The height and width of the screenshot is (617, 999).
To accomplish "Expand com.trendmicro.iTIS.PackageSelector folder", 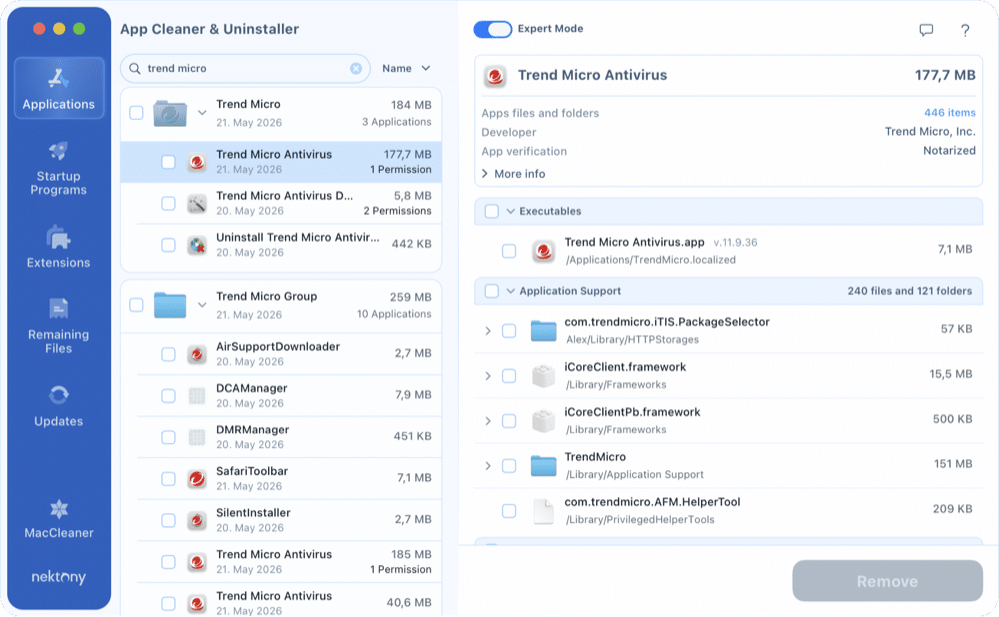I will point(488,331).
